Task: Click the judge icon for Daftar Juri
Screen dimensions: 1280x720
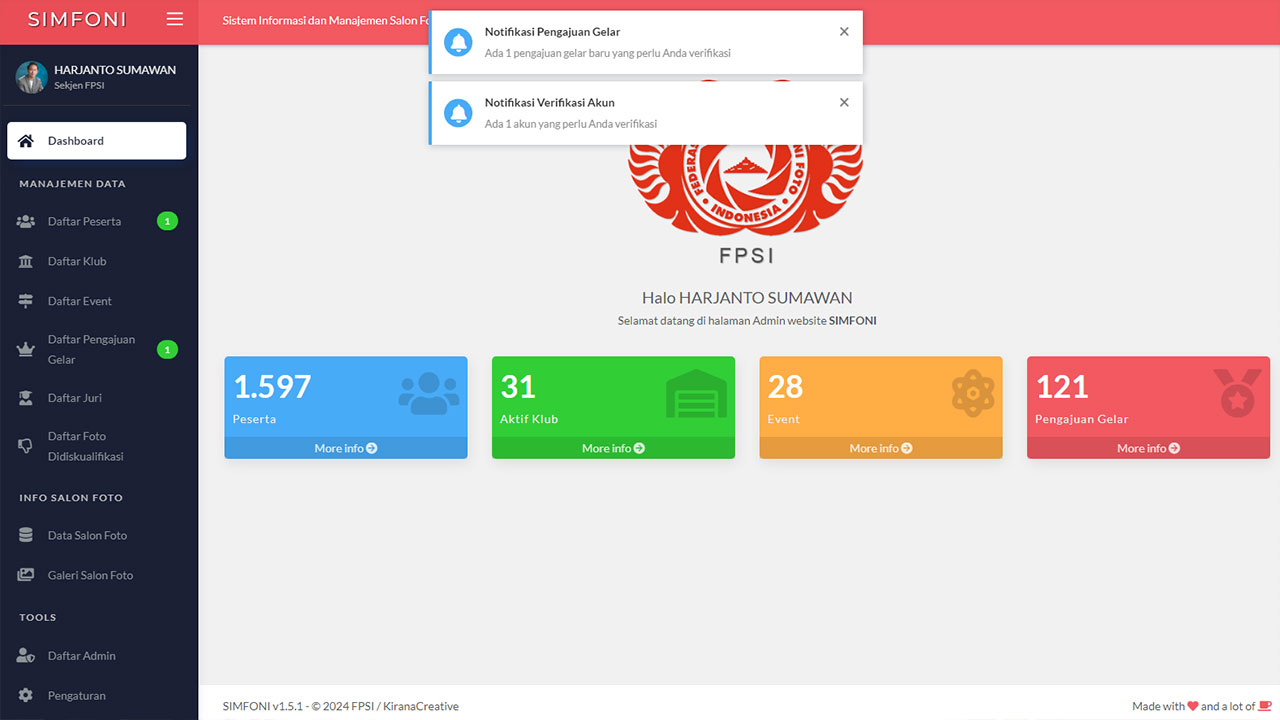Action: [26, 398]
